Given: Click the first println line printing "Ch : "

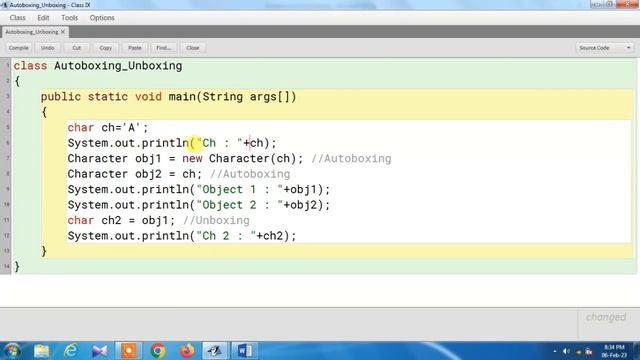Looking at the screenshot, I should pyautogui.click(x=172, y=143).
